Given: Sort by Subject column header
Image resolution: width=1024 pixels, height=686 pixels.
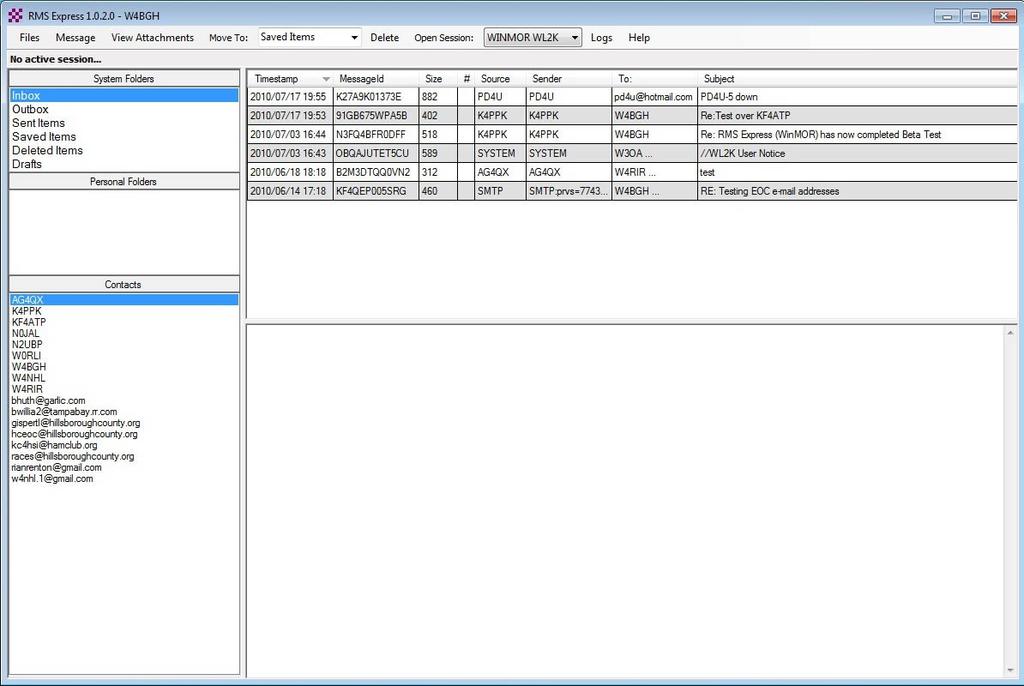Looking at the screenshot, I should coord(857,78).
